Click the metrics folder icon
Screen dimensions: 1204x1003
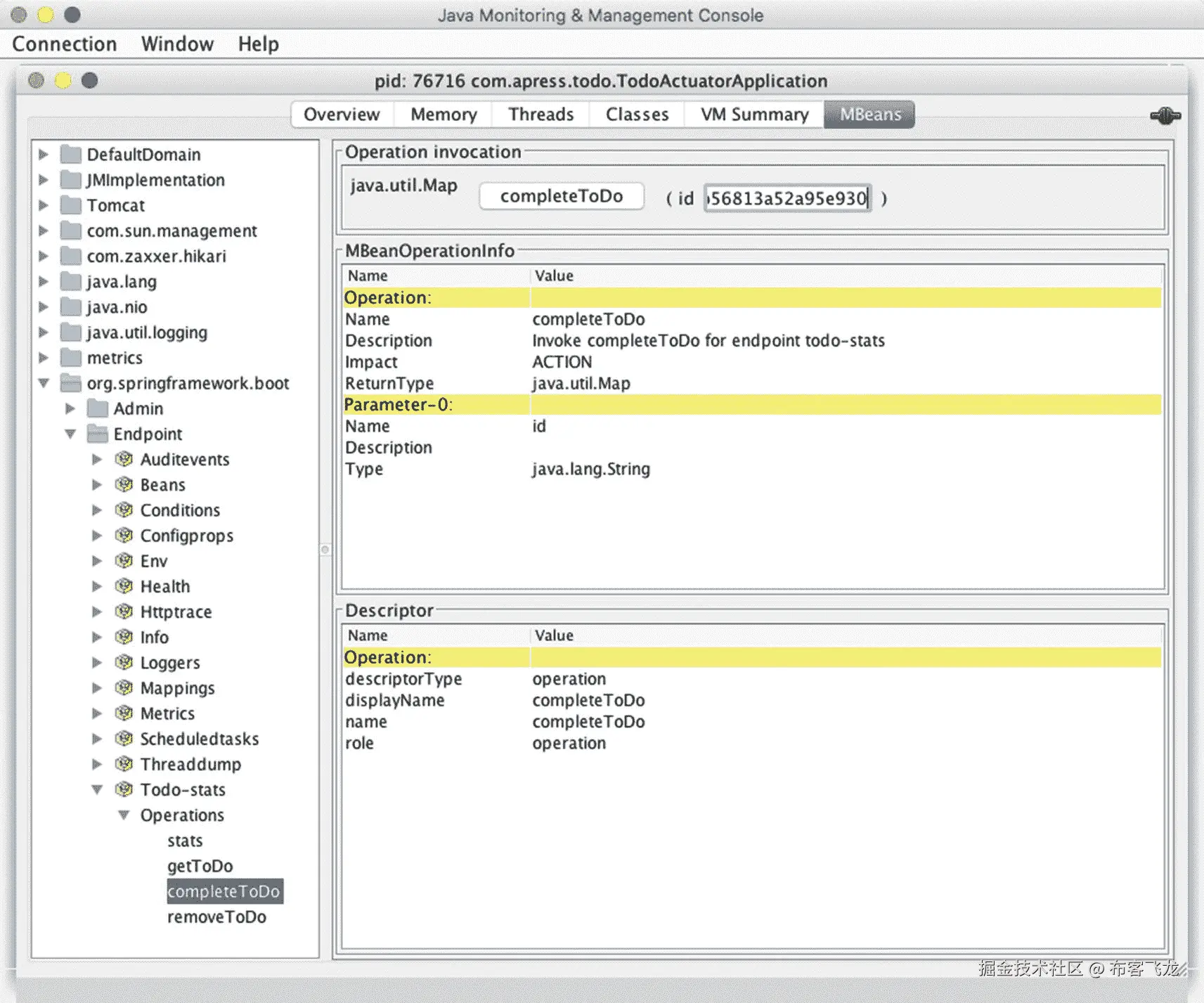70,357
